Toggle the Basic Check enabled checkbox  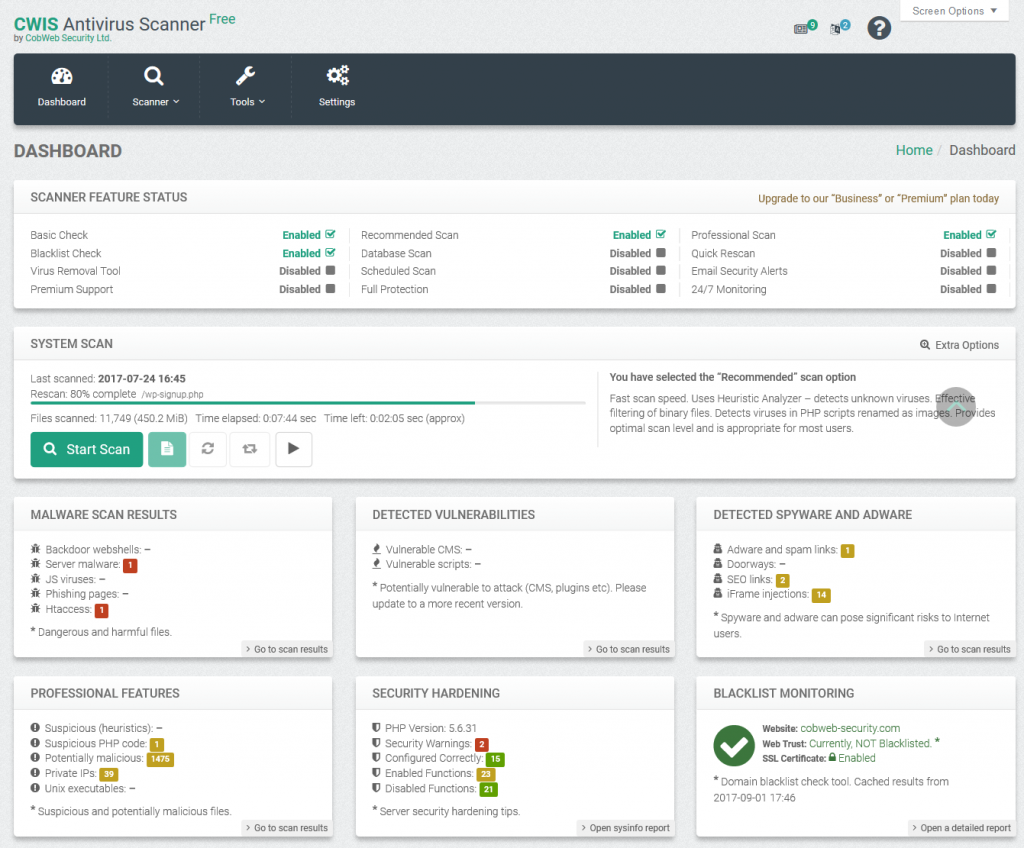[x=330, y=235]
